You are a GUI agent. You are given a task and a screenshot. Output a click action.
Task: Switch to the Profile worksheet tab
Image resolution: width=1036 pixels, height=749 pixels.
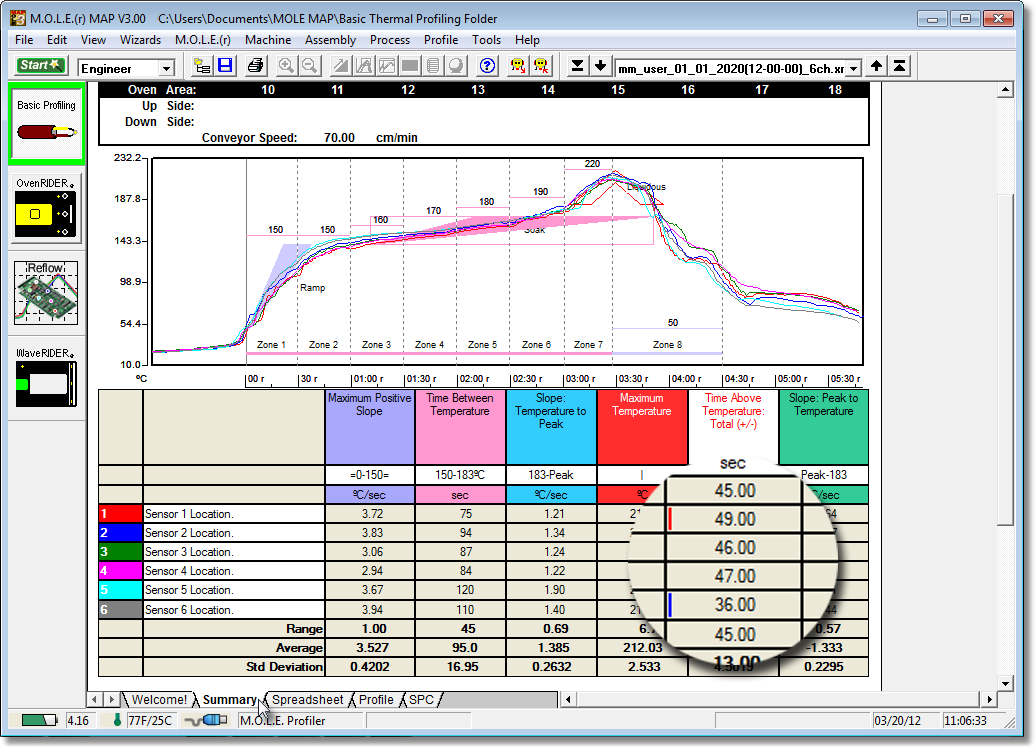(x=376, y=699)
